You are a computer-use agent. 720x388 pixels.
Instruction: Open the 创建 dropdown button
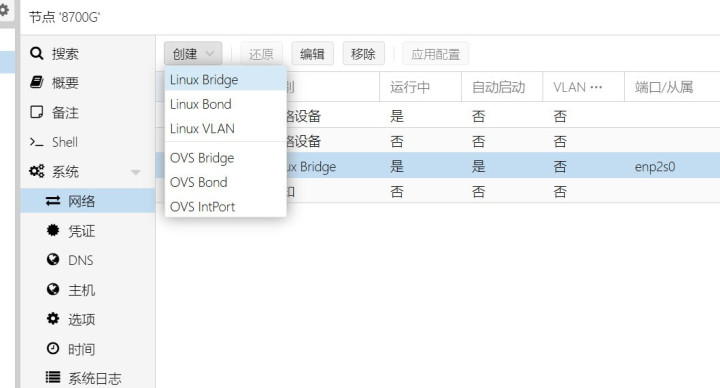pyautogui.click(x=193, y=54)
